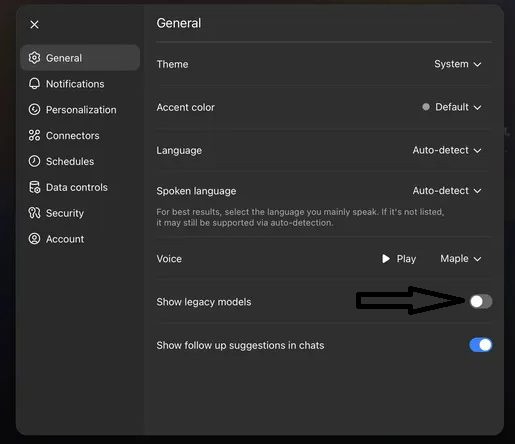The image size is (515, 444).
Task: Click the Account person icon
Action: tap(34, 239)
